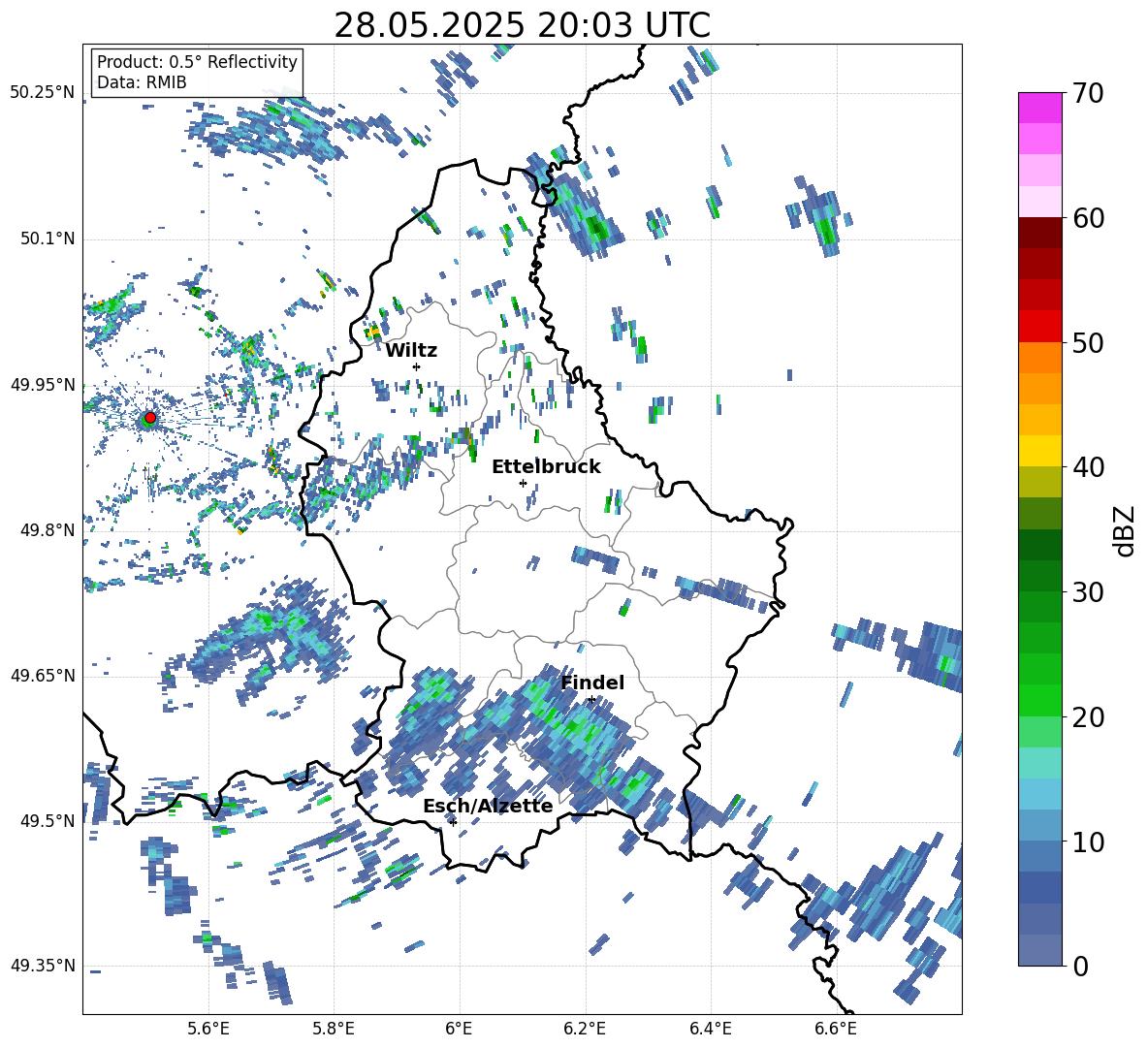Click the cross marker below Esch/Alzette
Screen dimensions: 1148x1048
pos(453,822)
